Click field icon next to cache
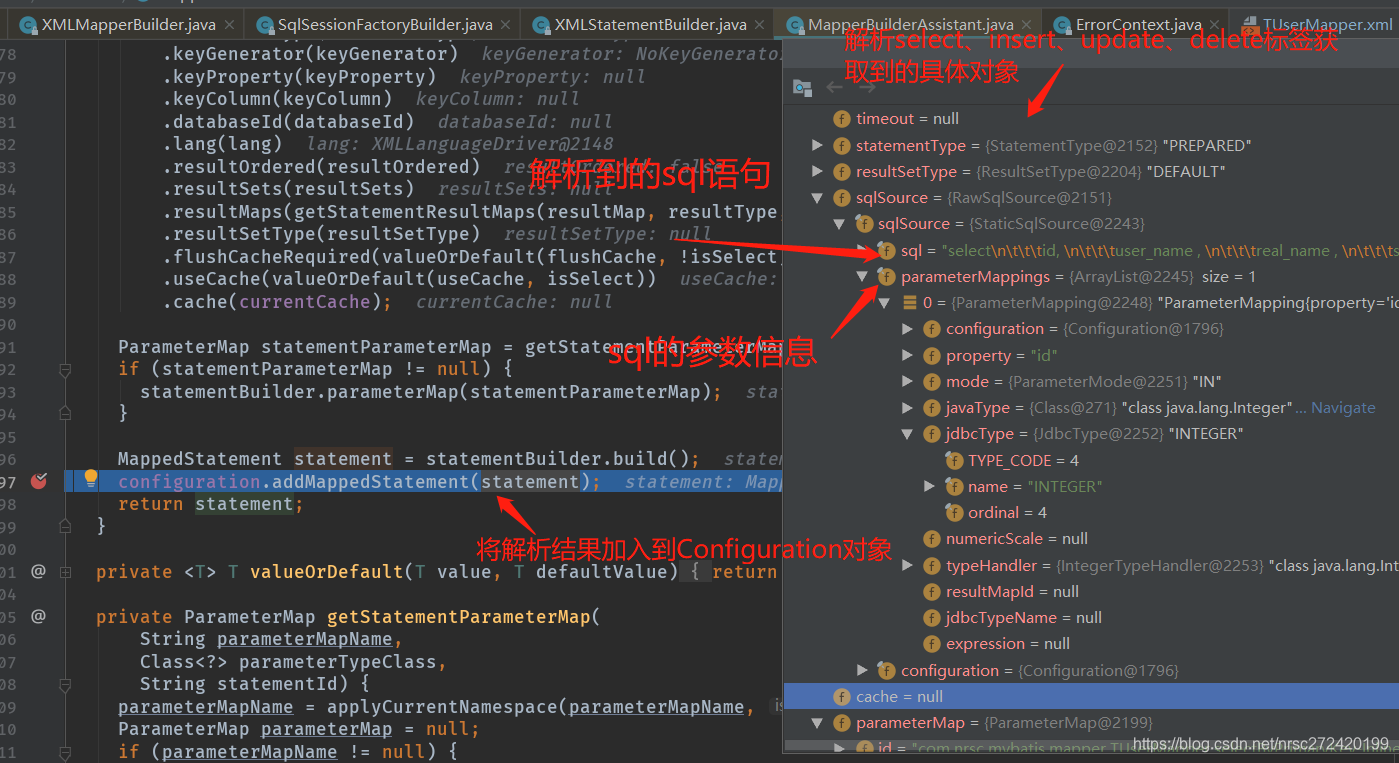 [x=842, y=696]
